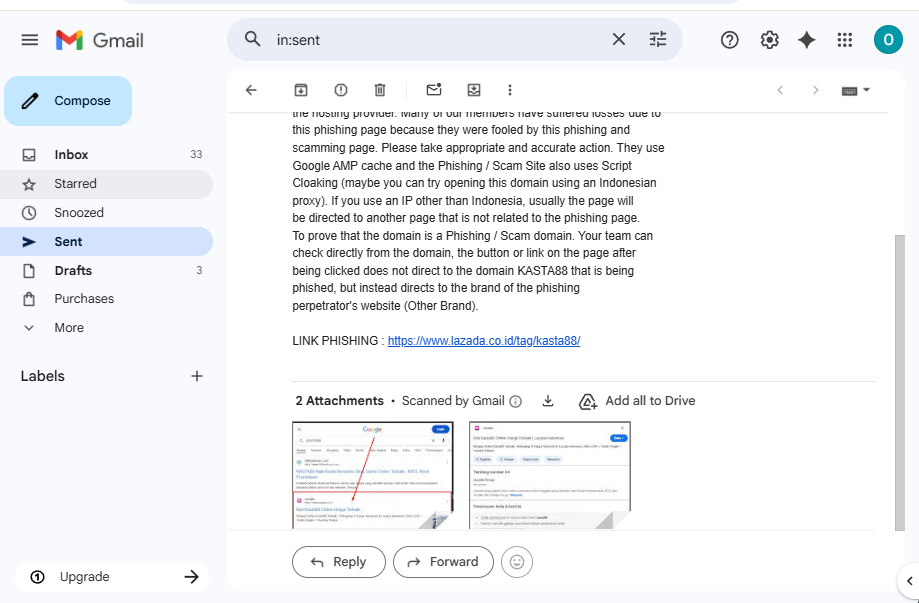Create a new label with plus icon
The height and width of the screenshot is (603, 919).
point(197,376)
